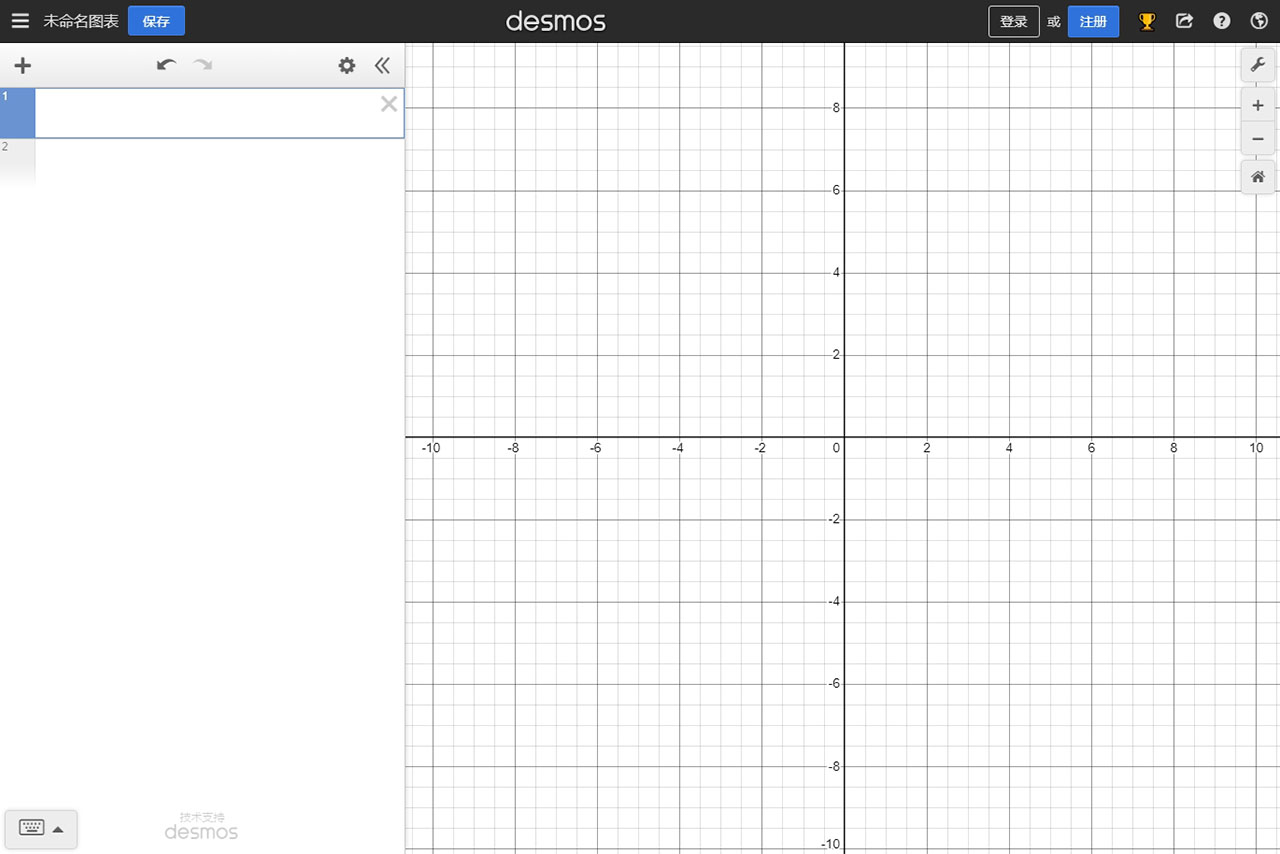
Task: Collapse the on-screen keyboard with the chevron
Action: pos(58,828)
